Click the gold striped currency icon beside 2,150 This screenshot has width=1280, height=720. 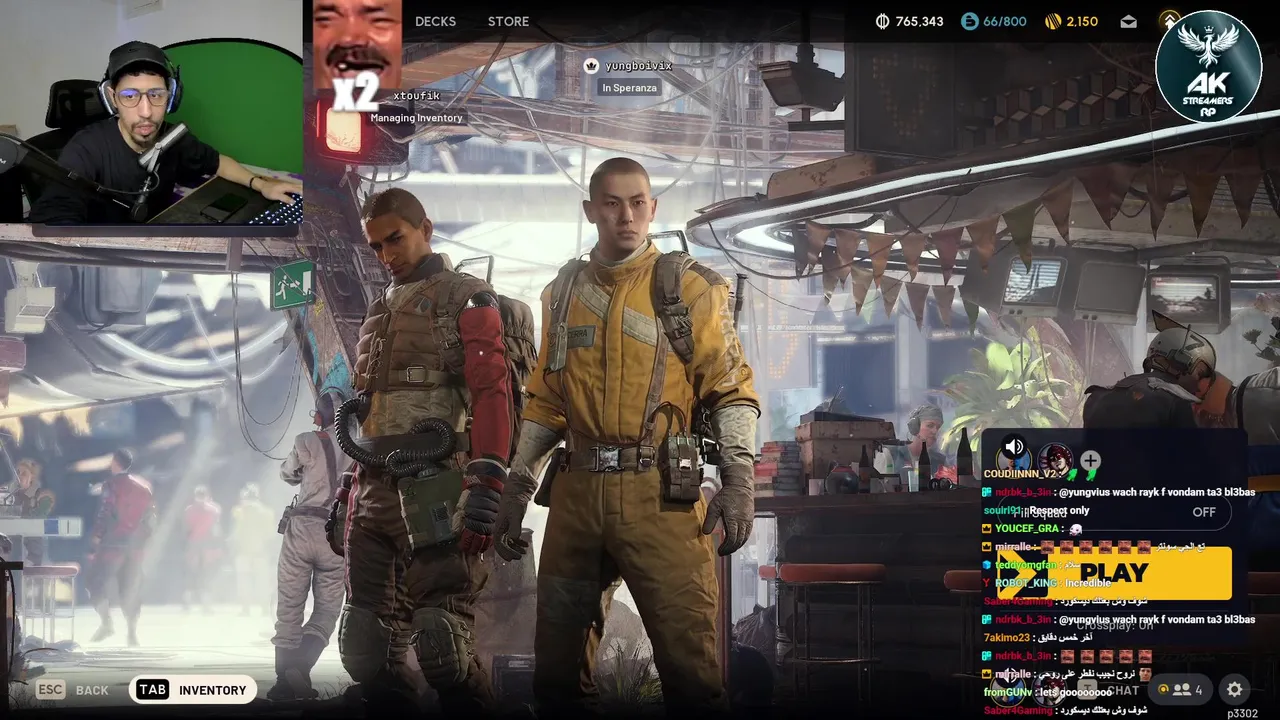pyautogui.click(x=1053, y=21)
